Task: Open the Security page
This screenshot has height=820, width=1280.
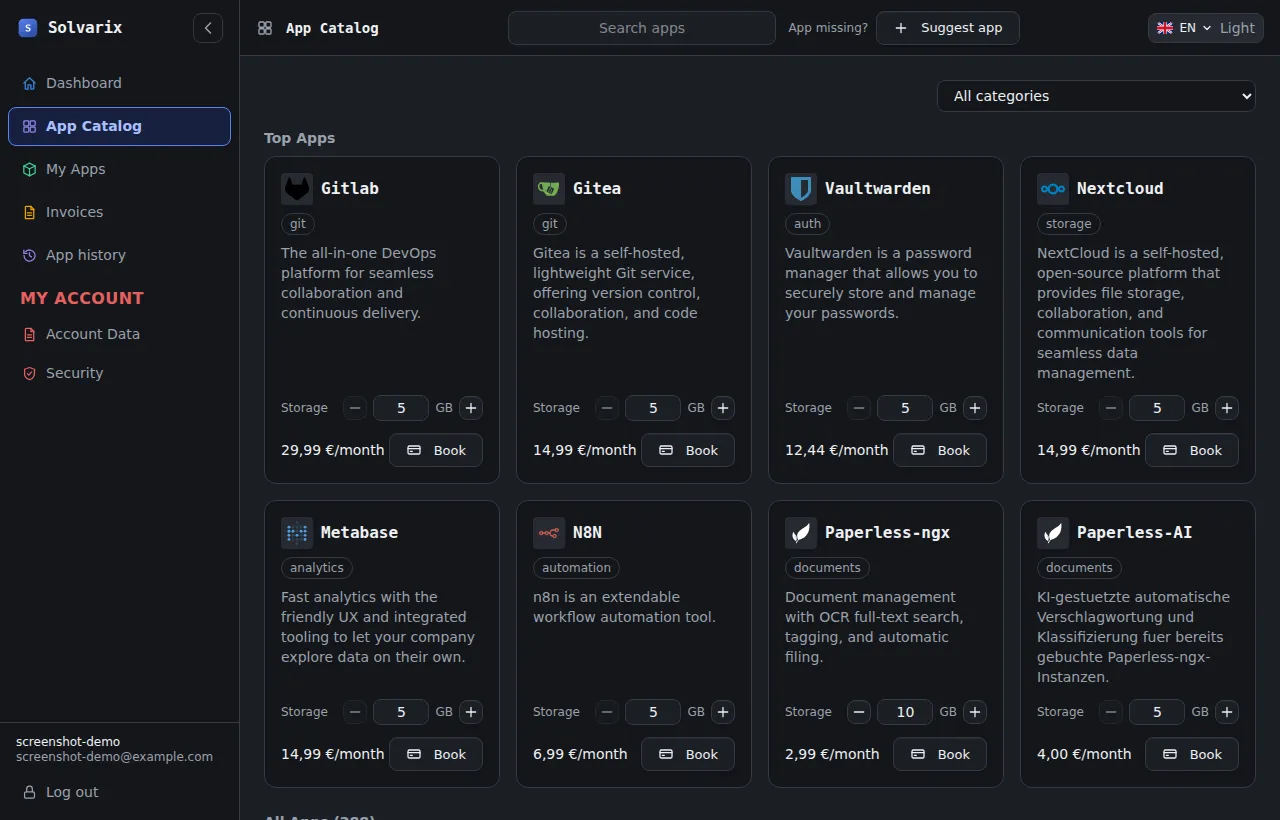Action: (119, 373)
